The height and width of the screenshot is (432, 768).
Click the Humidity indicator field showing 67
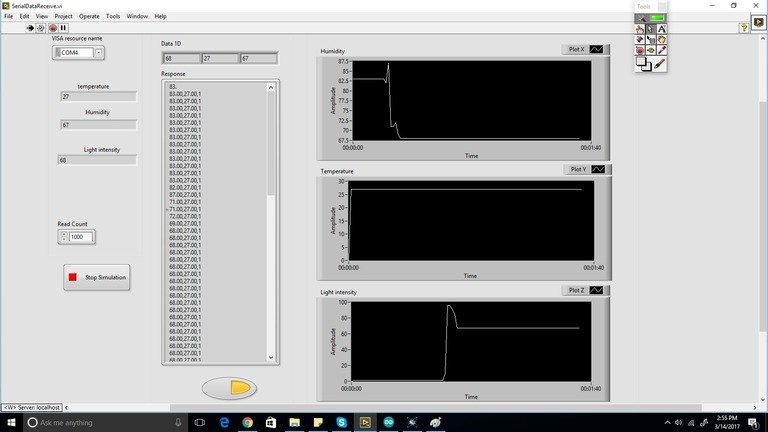[98, 125]
